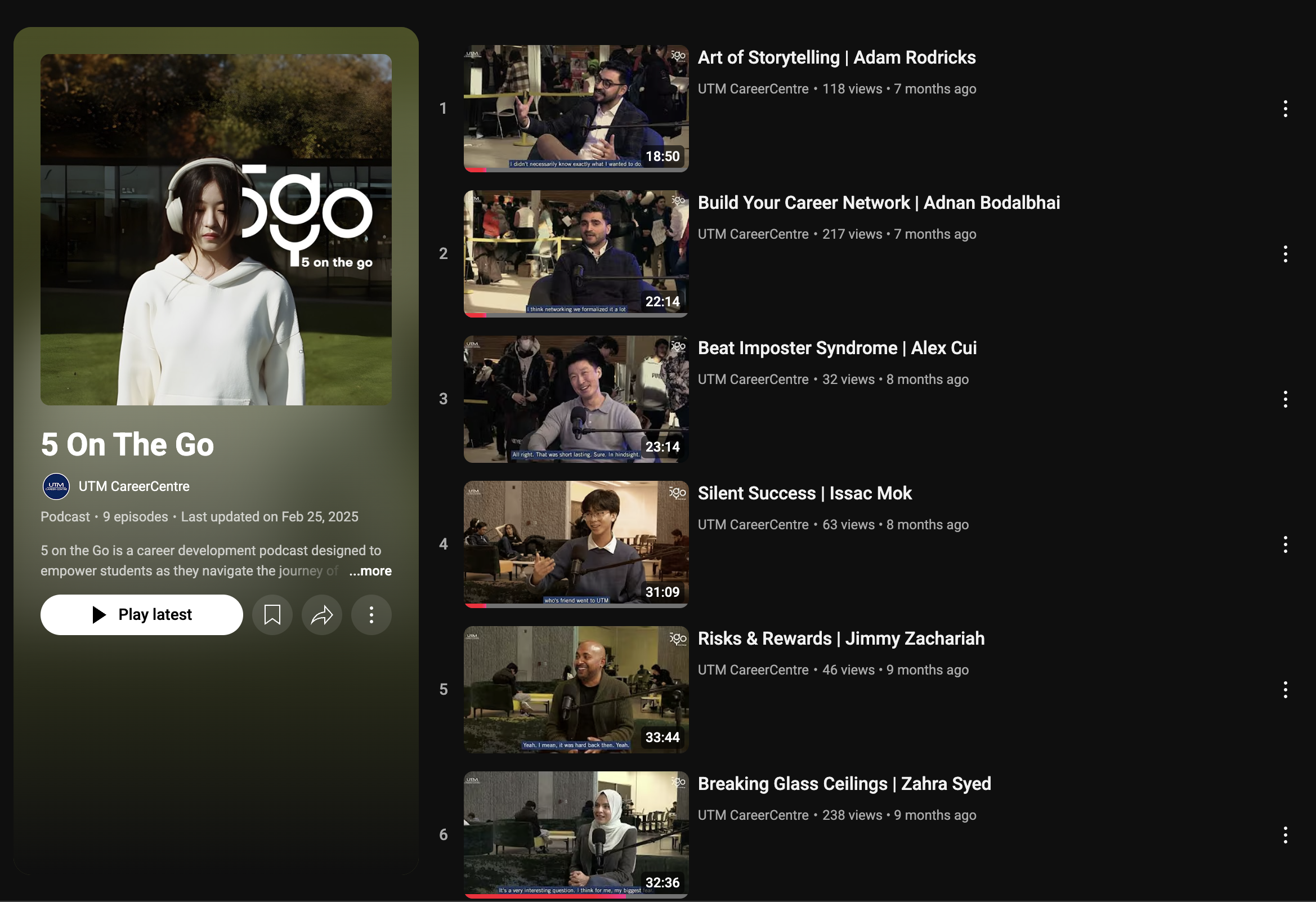This screenshot has height=902, width=1316.
Task: Click the UTM CareerCentre channel avatar
Action: pyautogui.click(x=56, y=486)
